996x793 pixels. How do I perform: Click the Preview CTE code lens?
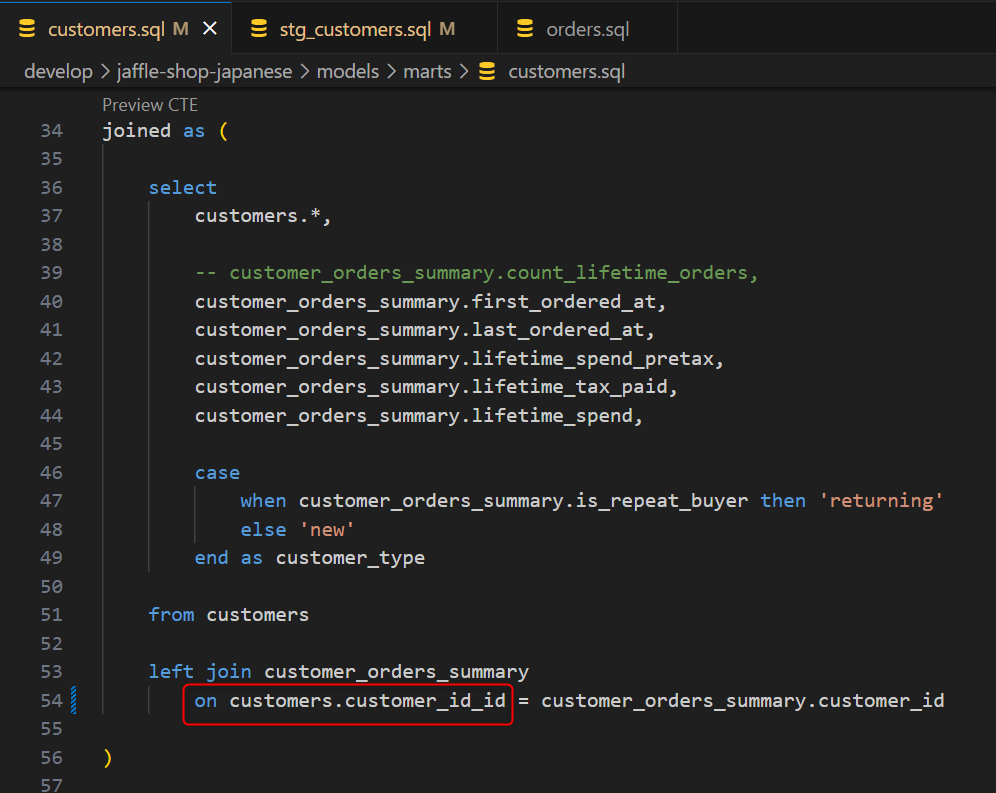tap(150, 105)
